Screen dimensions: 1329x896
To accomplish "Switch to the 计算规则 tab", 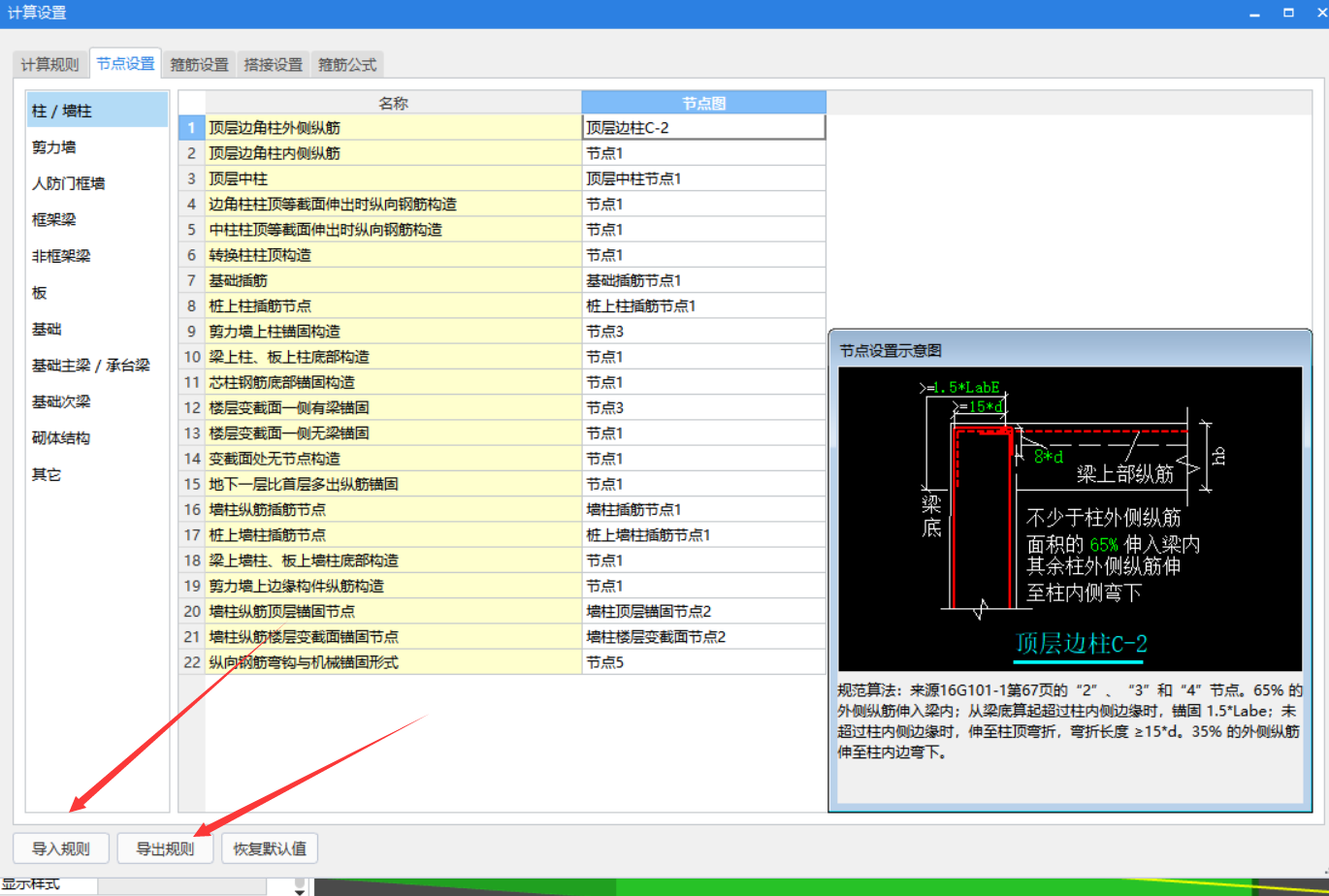I will point(49,64).
